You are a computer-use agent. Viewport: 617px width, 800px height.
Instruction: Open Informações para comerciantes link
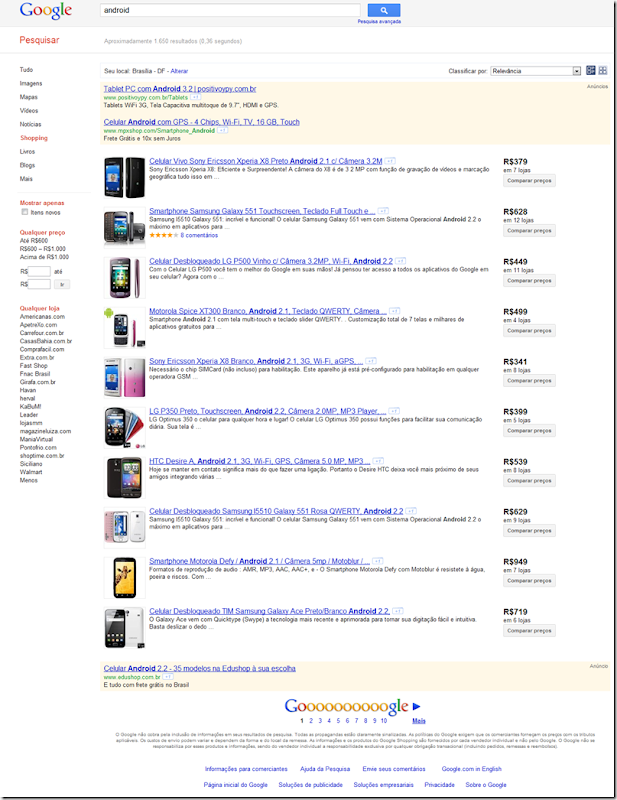246,769
